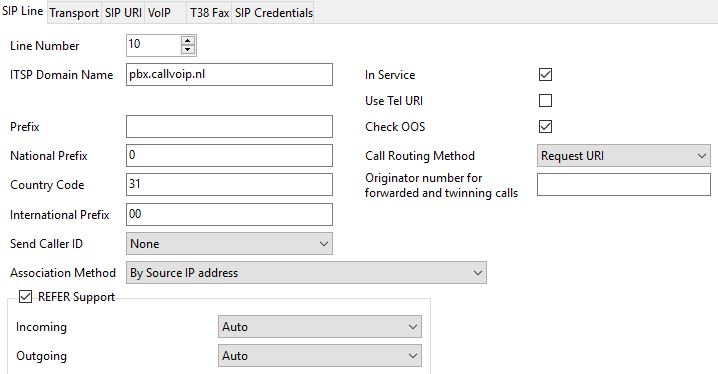Click the ITSP Domain Name field

tap(229, 75)
